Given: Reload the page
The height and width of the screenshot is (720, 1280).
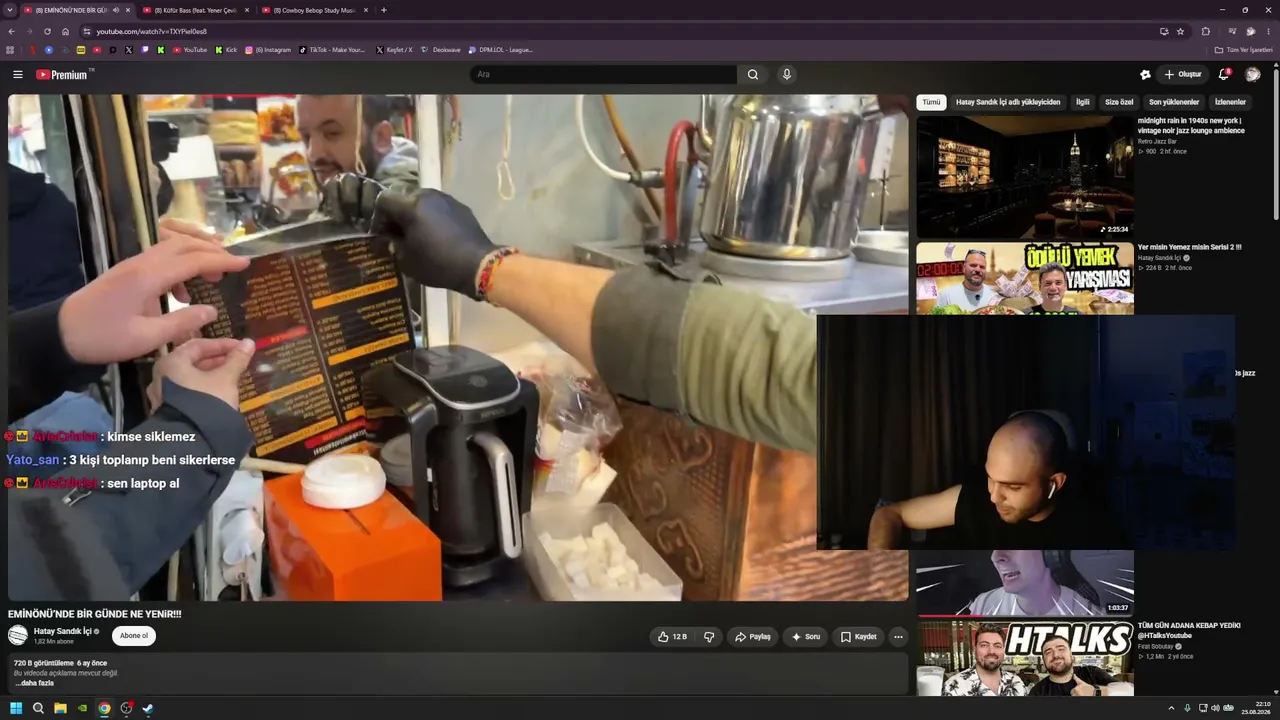Looking at the screenshot, I should point(47,31).
